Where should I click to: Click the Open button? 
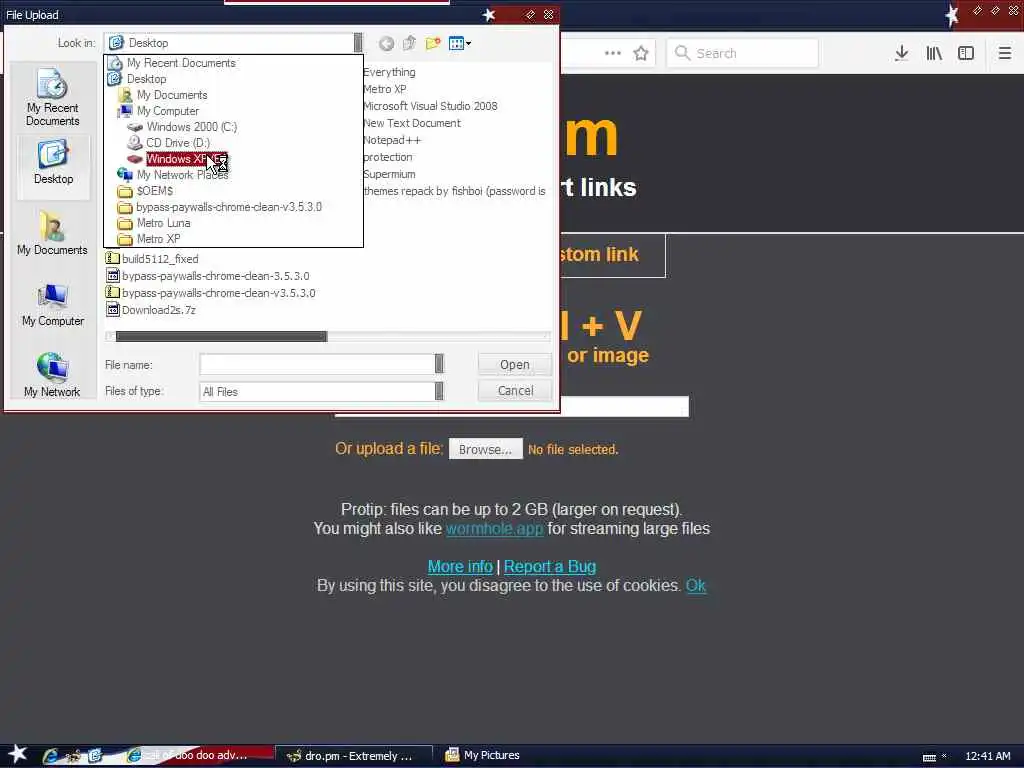click(x=515, y=364)
